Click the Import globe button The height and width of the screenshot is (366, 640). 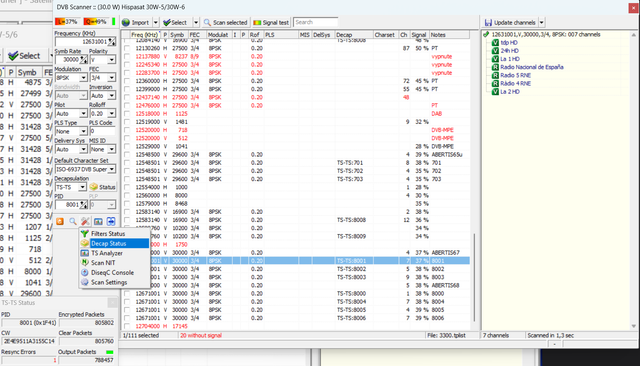point(136,22)
